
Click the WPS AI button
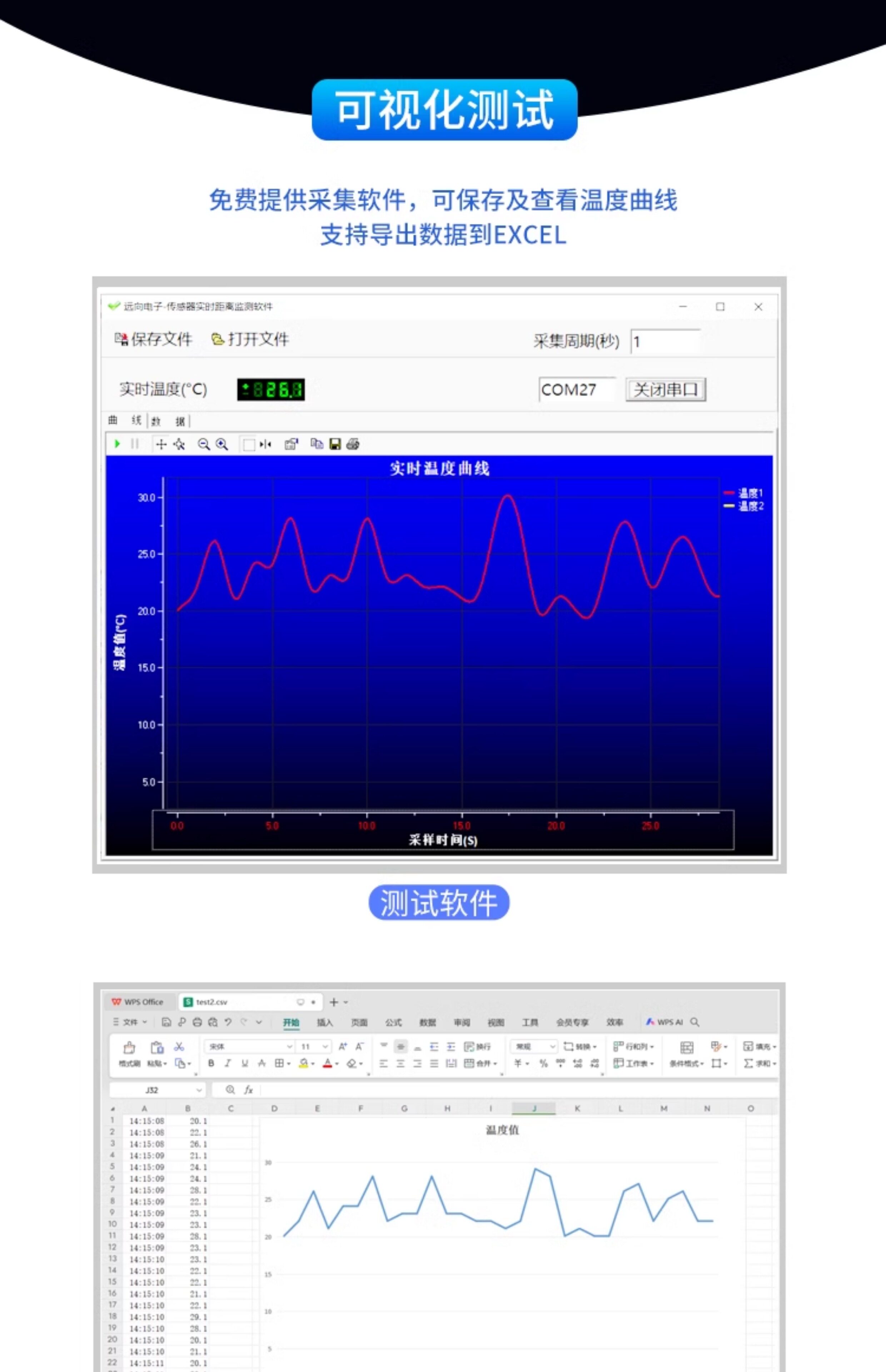click(x=664, y=1022)
